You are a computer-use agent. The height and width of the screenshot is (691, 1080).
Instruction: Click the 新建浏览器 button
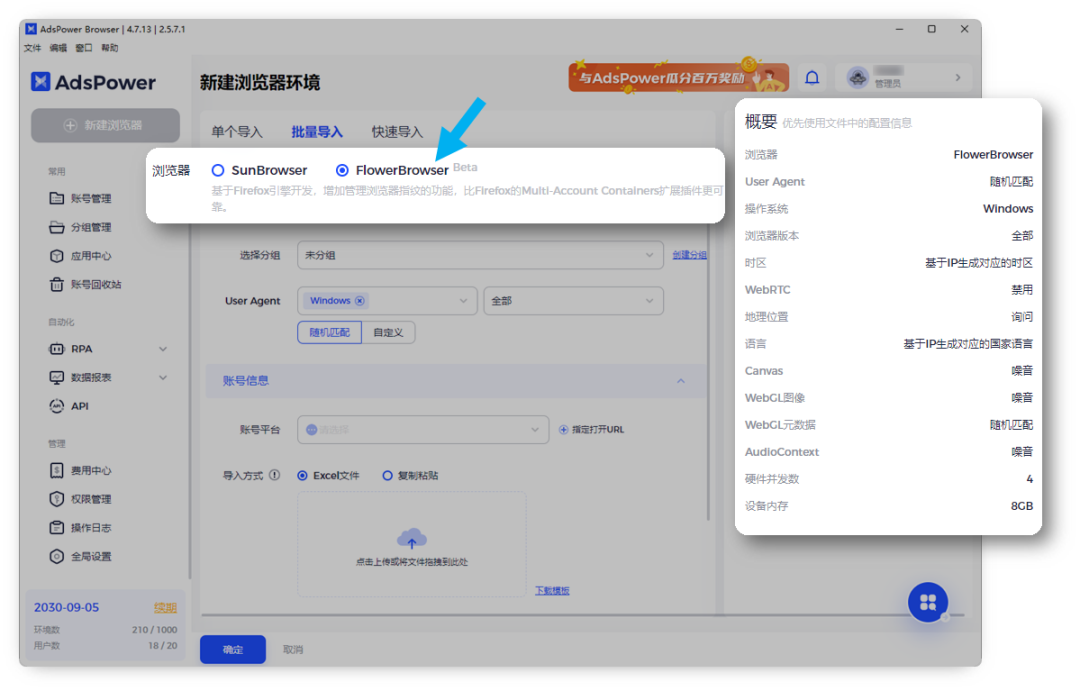click(105, 125)
